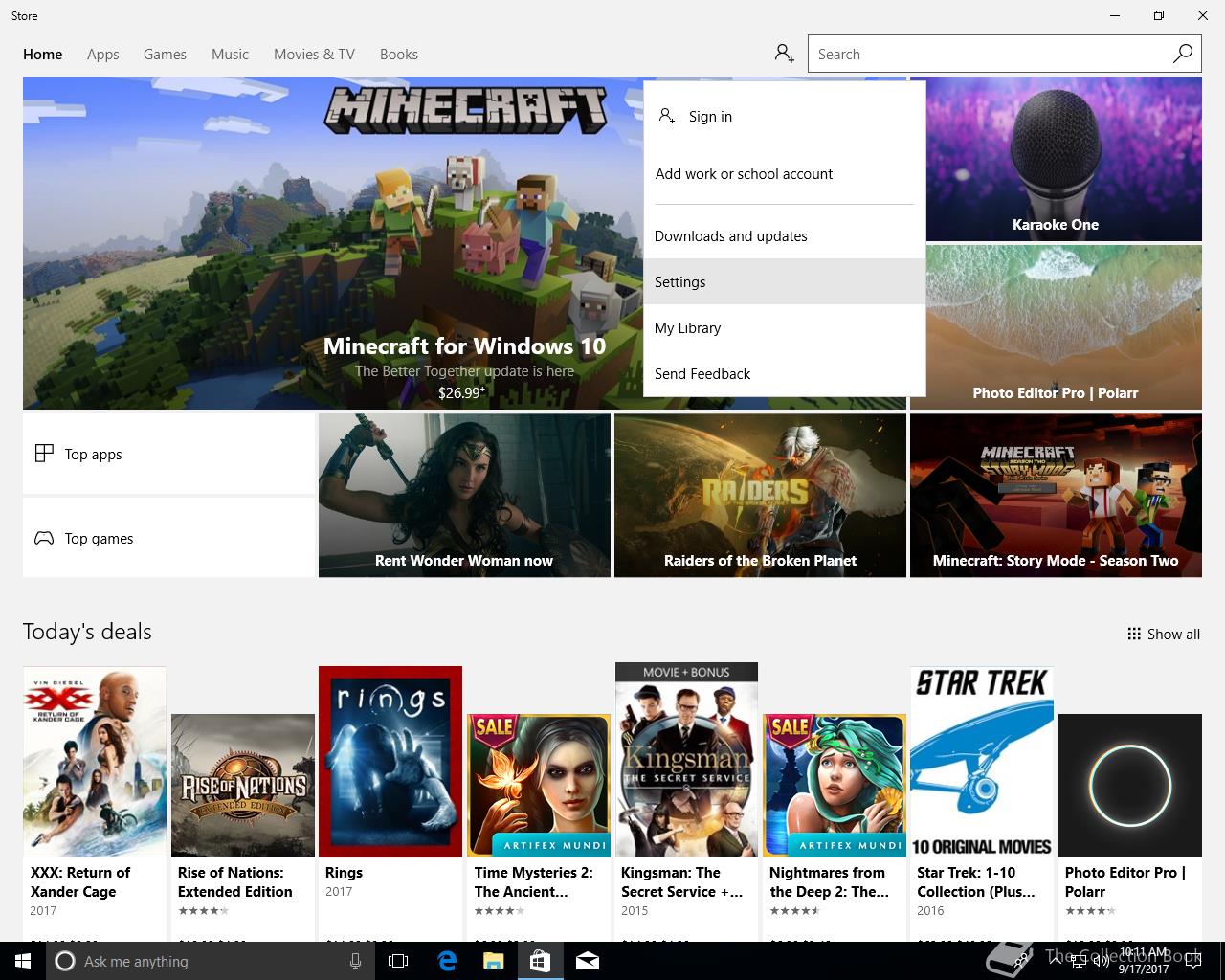Click the Rise of Nations: Extended Edition title
Screen dimensions: 1225x980
coord(235,881)
